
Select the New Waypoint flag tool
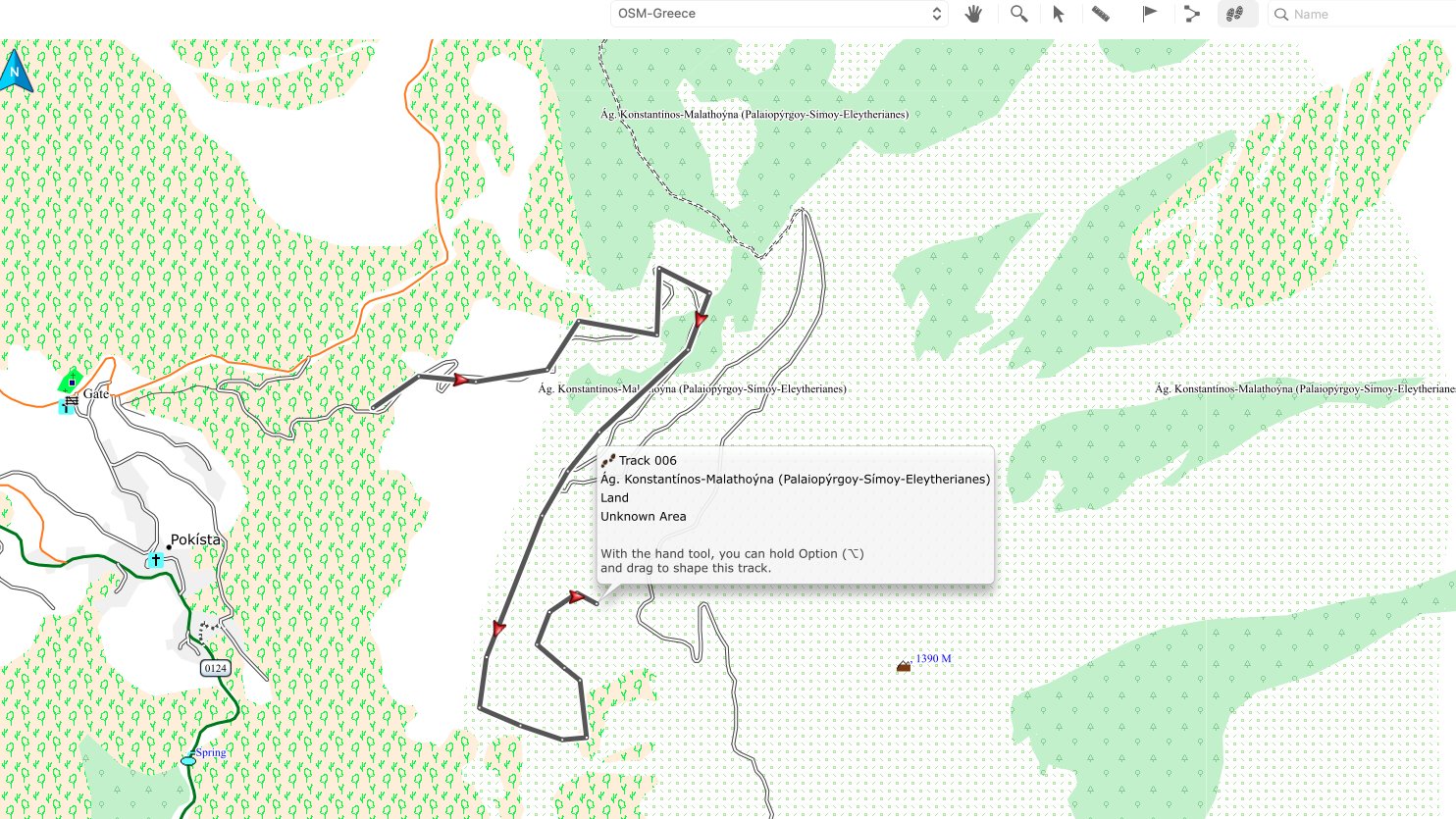(1149, 14)
